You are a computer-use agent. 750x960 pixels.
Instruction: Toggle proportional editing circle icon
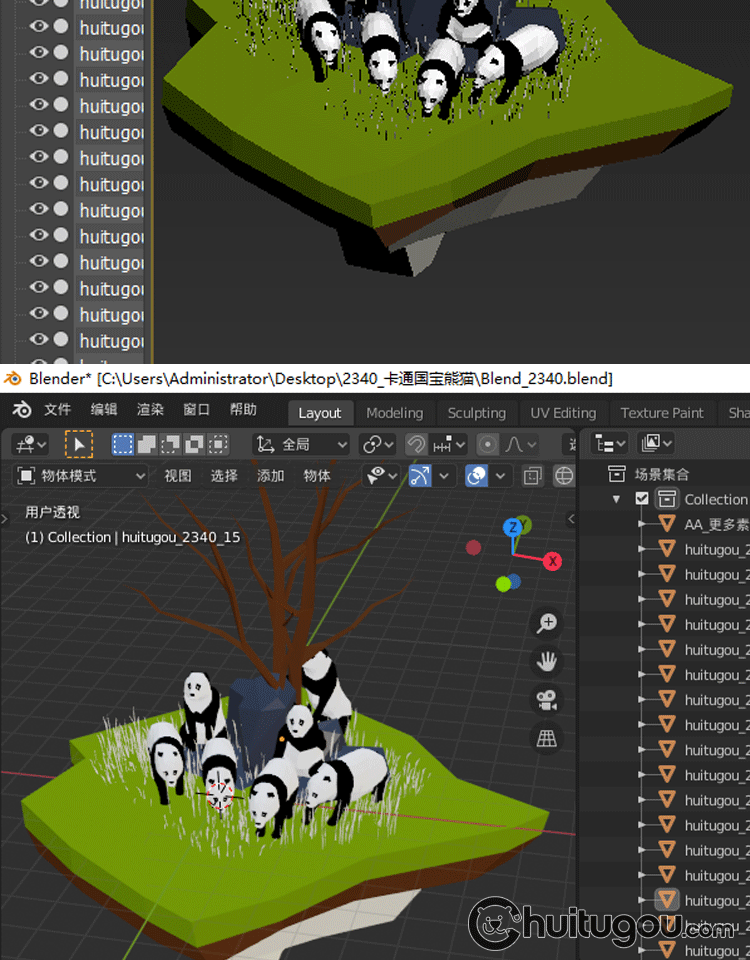pos(488,444)
